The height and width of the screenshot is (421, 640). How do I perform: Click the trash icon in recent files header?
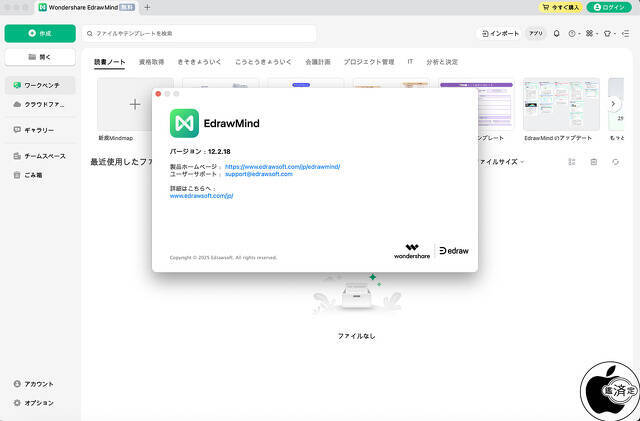tap(594, 161)
